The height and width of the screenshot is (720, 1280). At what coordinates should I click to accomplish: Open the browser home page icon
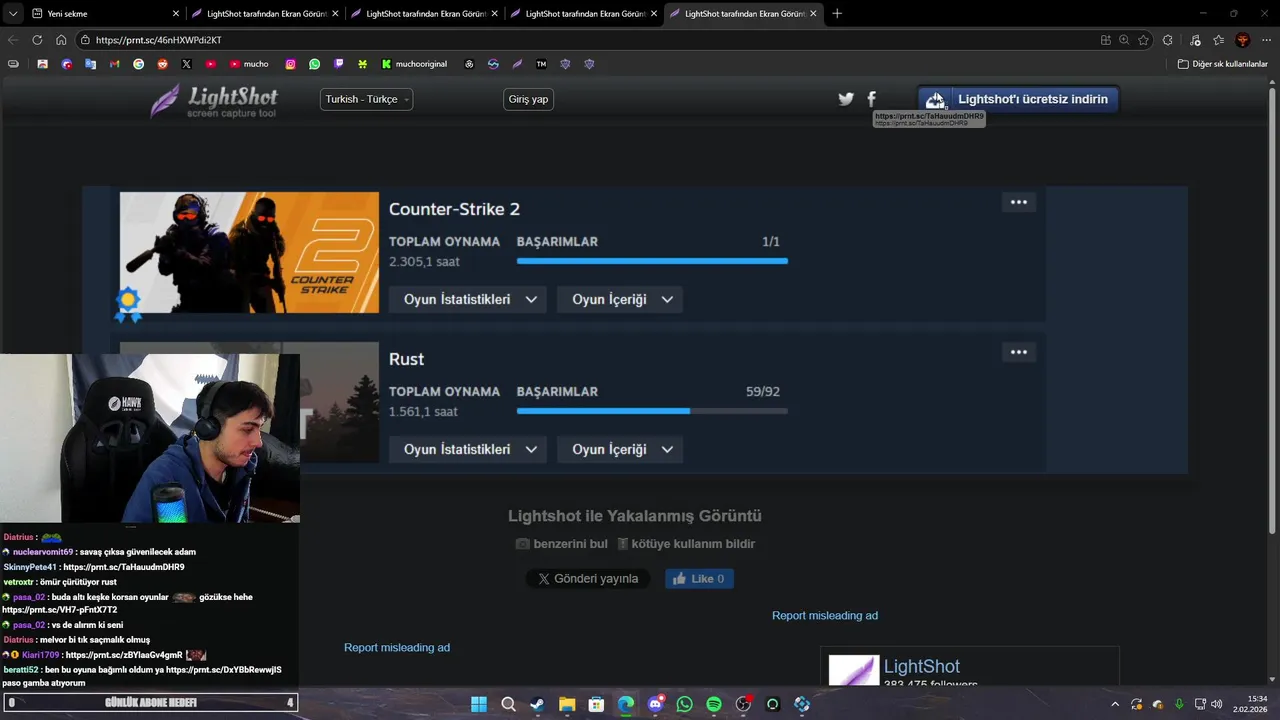pyautogui.click(x=61, y=40)
